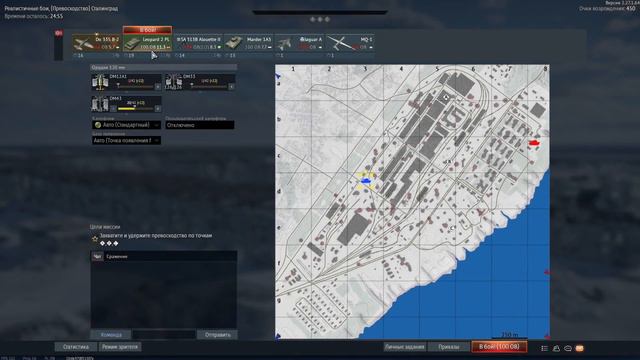
Task: Open the 'Статистика' statistics panel
Action: coord(76,347)
